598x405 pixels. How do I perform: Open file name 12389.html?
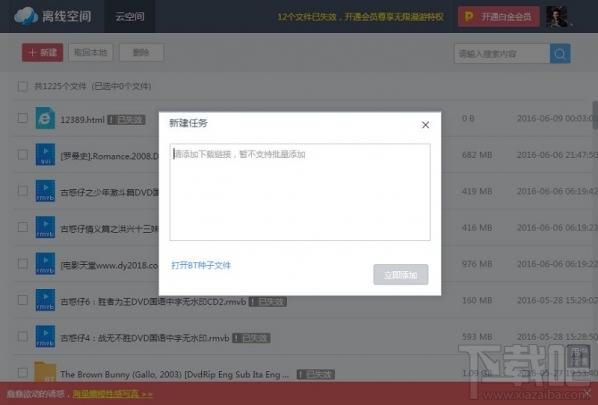tap(82, 120)
